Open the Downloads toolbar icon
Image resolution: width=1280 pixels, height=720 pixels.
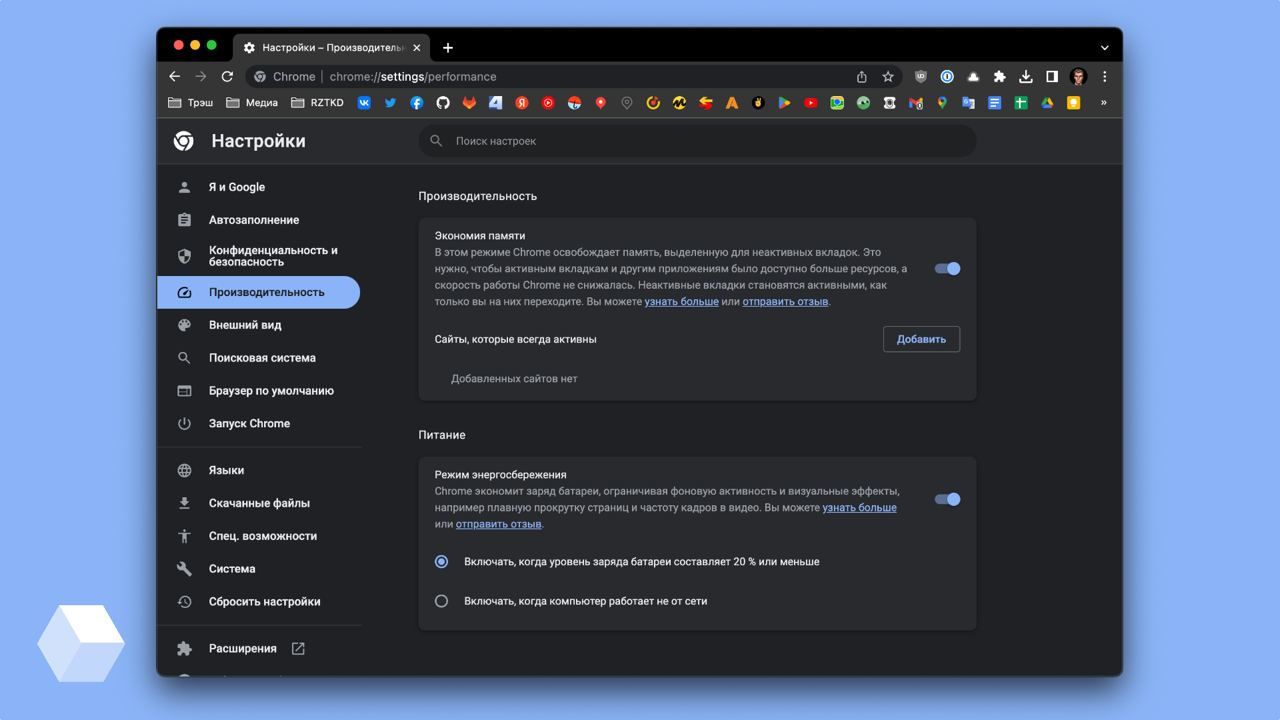point(1025,76)
